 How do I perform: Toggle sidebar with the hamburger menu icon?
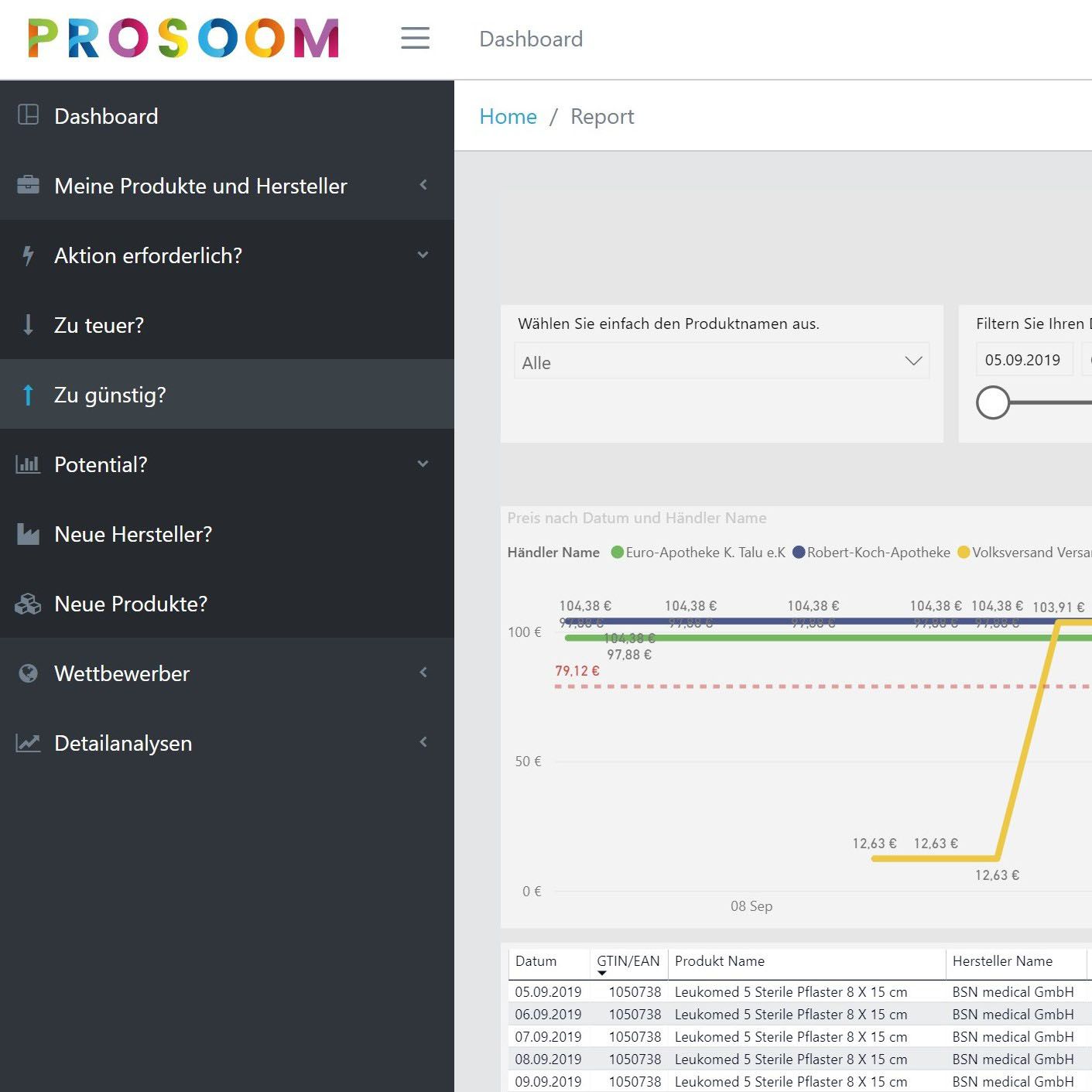[415, 38]
